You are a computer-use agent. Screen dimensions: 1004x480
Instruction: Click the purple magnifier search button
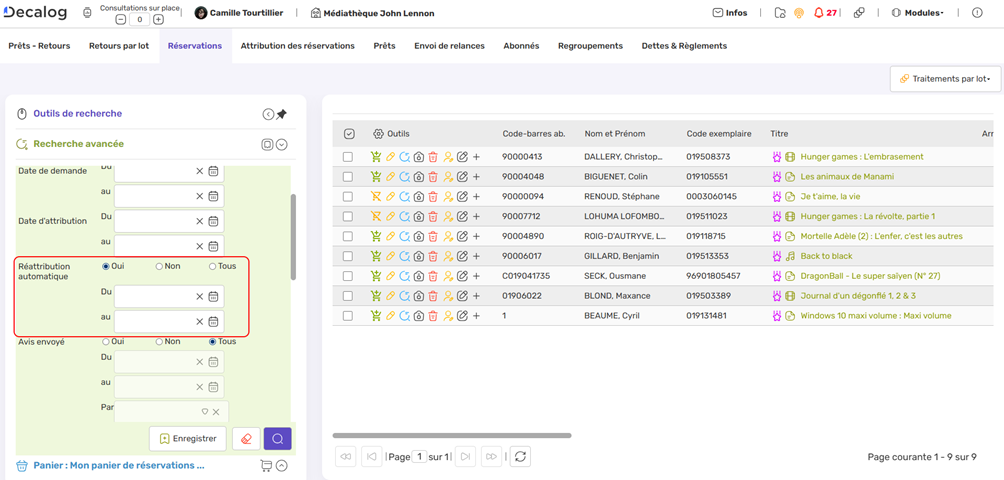(x=278, y=438)
